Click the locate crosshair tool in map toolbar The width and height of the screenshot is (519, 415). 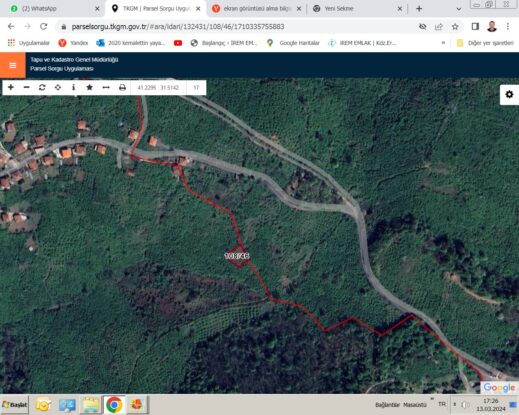click(x=58, y=87)
